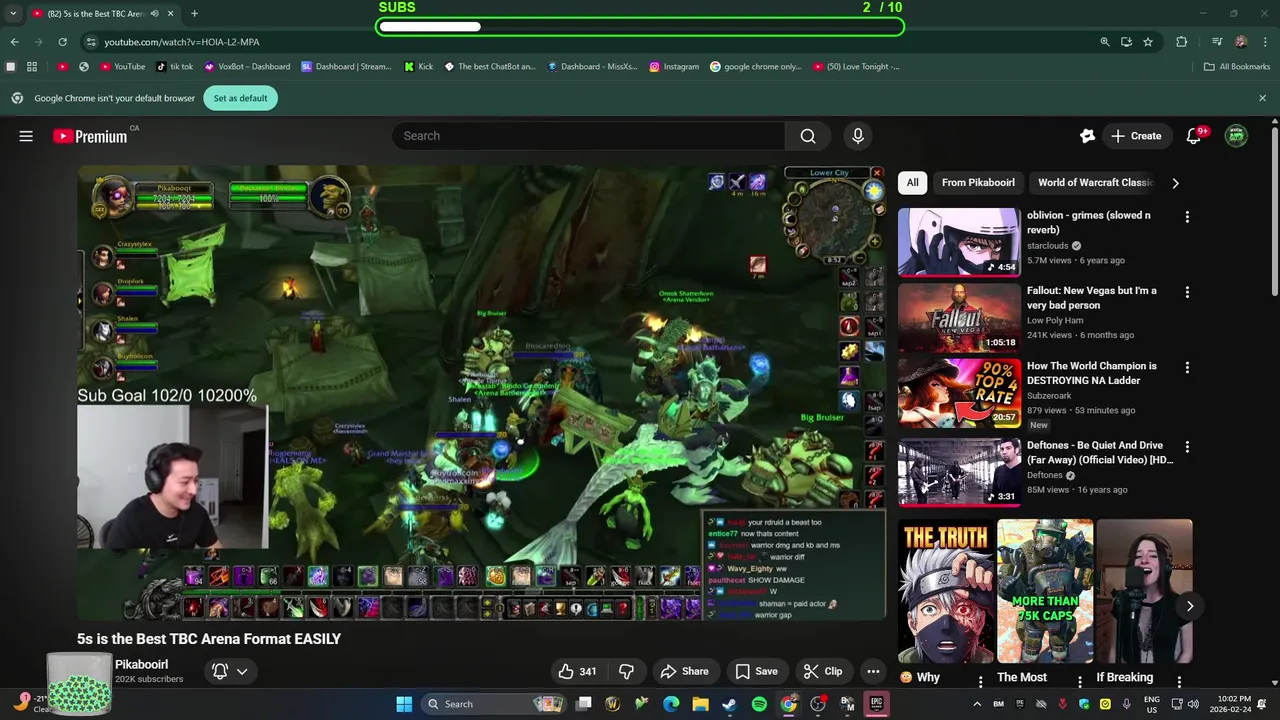Select the From Pikabooirl chip
The height and width of the screenshot is (720, 1280).
(x=978, y=183)
